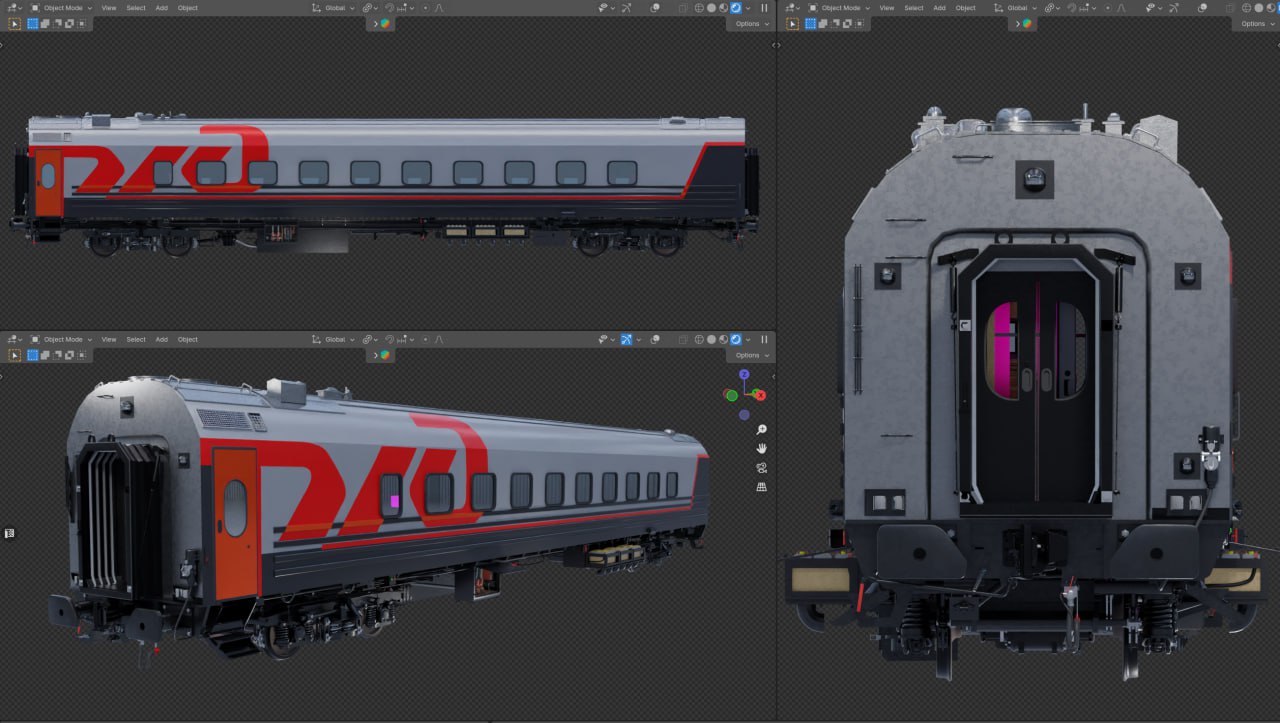Select the tweak select tool in rear-view viewport

coord(793,23)
